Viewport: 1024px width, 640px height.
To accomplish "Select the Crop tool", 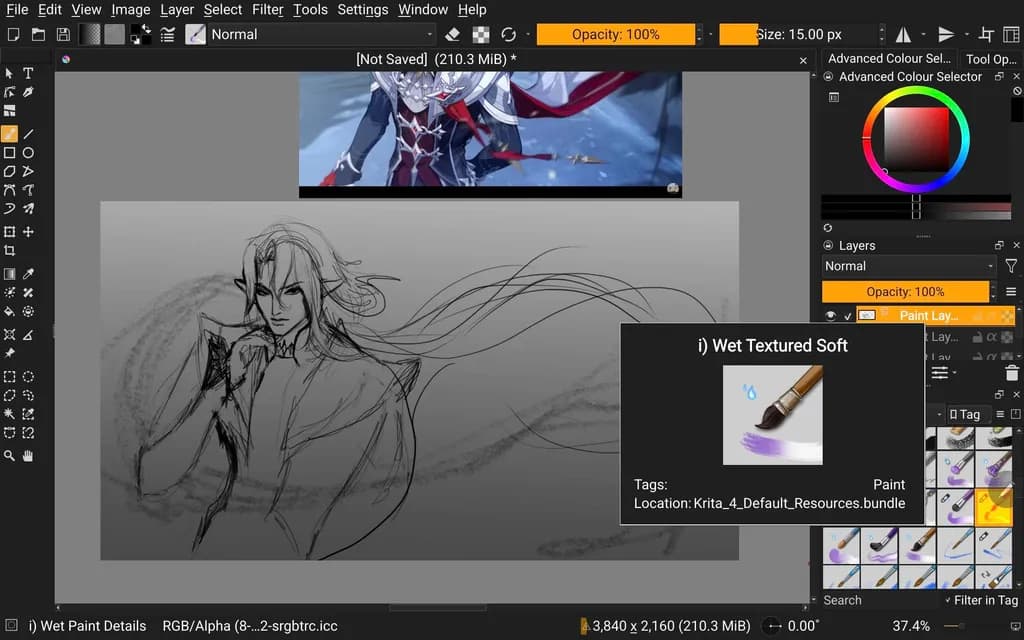I will point(9,251).
